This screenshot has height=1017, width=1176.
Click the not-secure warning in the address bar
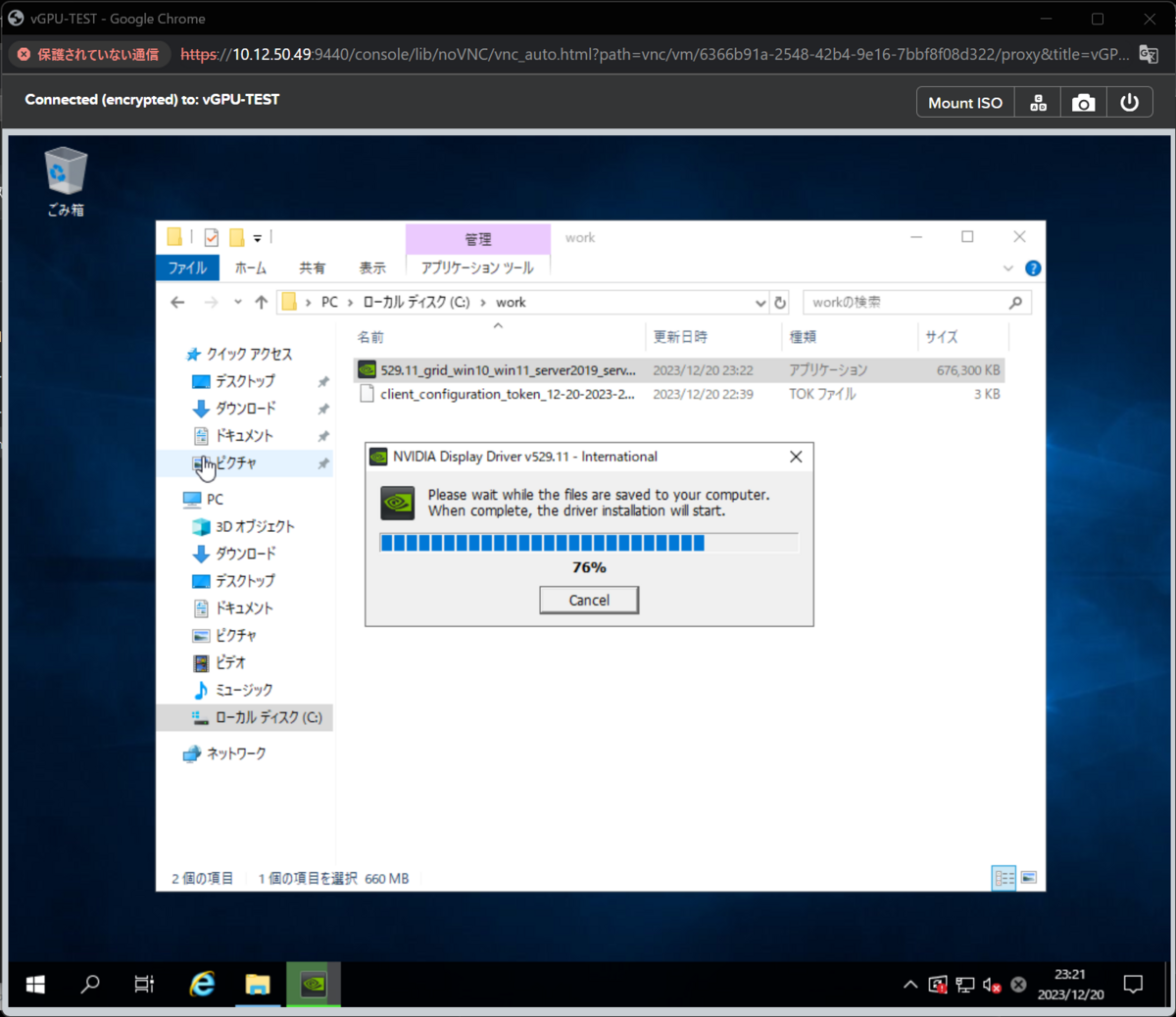pyautogui.click(x=88, y=54)
